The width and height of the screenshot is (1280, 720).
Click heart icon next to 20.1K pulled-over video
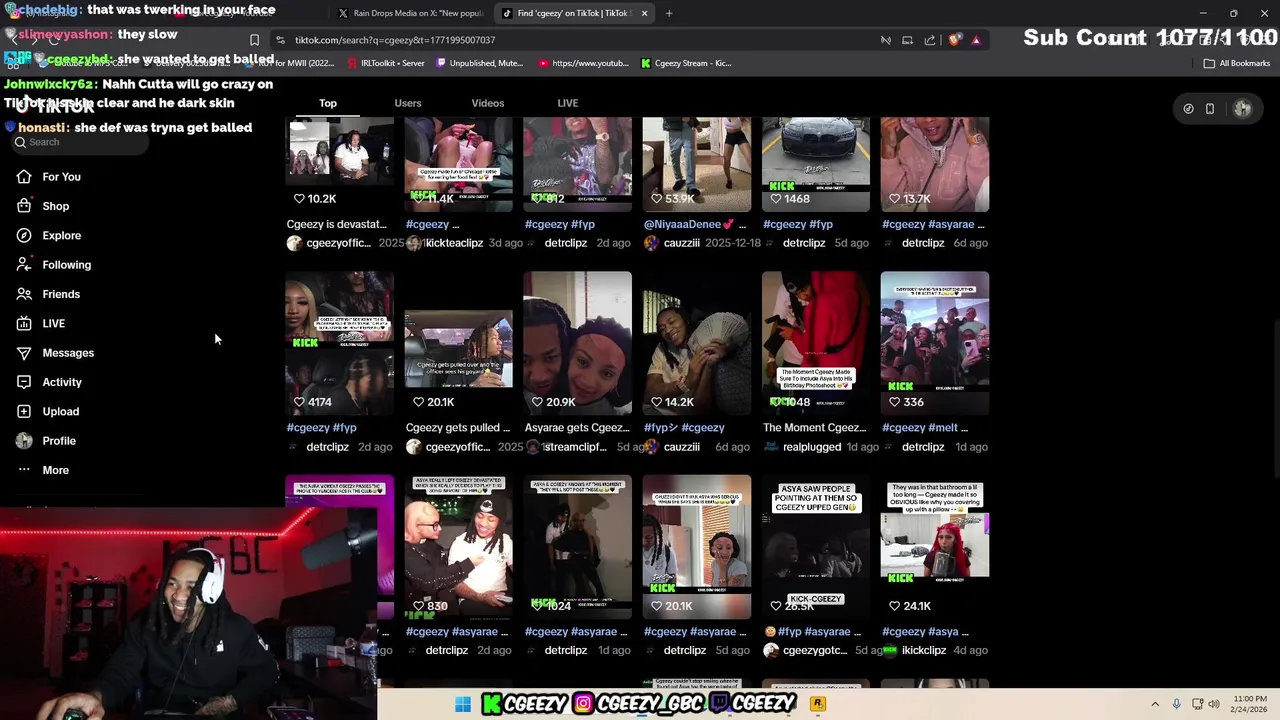click(x=418, y=402)
